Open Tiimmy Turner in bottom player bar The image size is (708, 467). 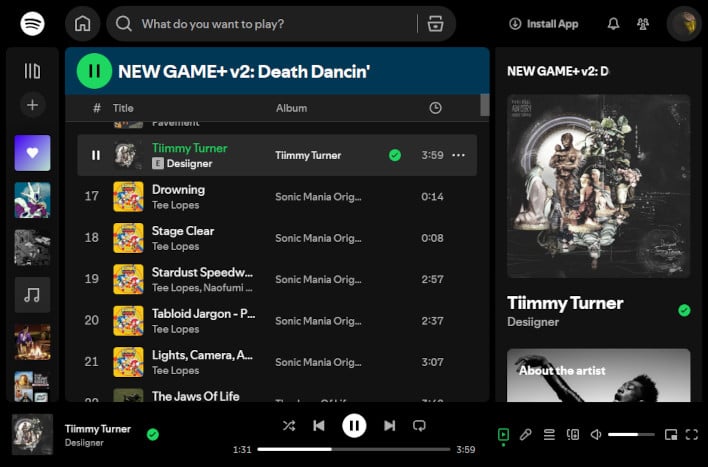(98, 429)
